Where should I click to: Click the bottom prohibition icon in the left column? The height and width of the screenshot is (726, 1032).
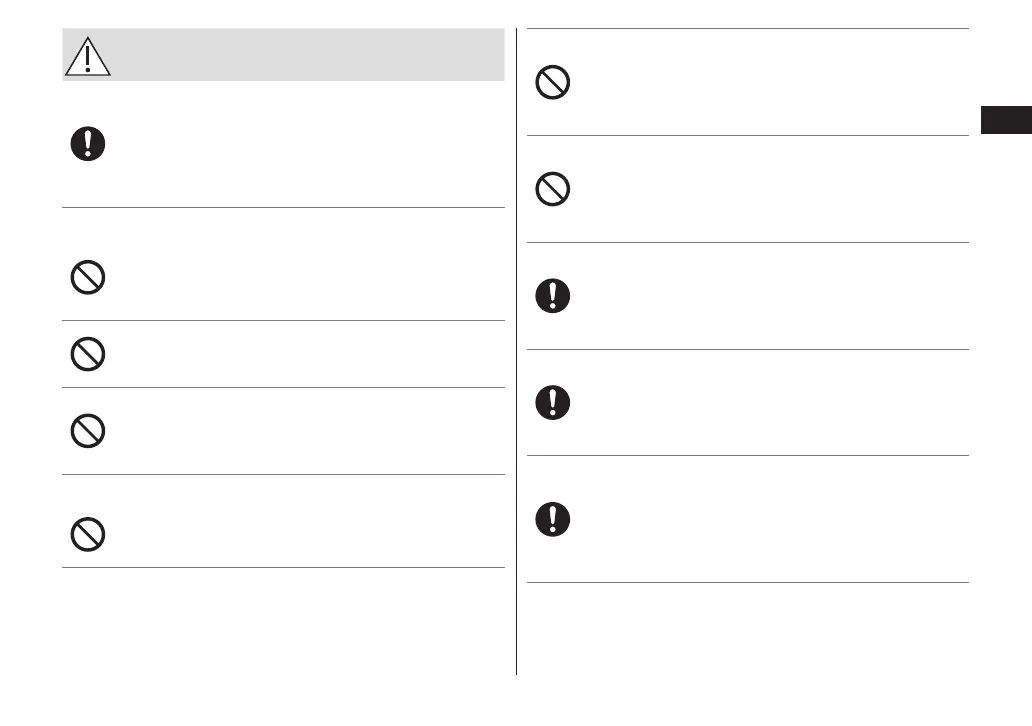[x=88, y=534]
